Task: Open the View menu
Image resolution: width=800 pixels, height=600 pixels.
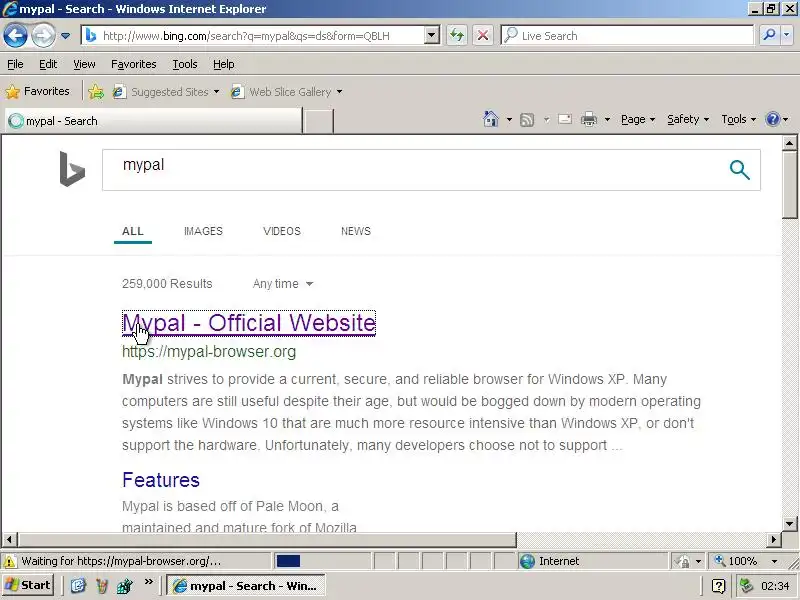Action: [x=84, y=64]
